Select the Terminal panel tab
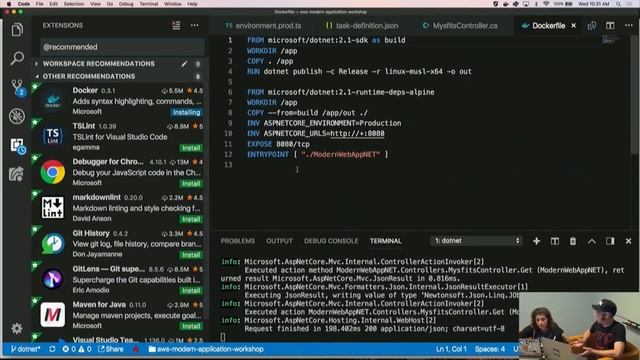 click(386, 241)
